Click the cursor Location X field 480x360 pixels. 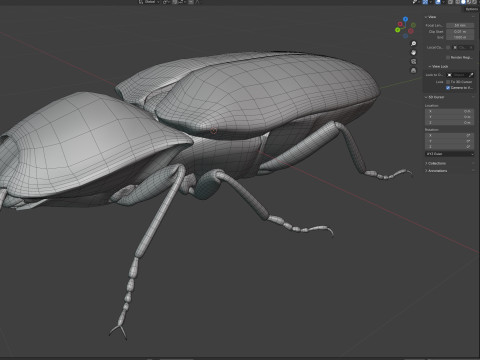point(449,111)
